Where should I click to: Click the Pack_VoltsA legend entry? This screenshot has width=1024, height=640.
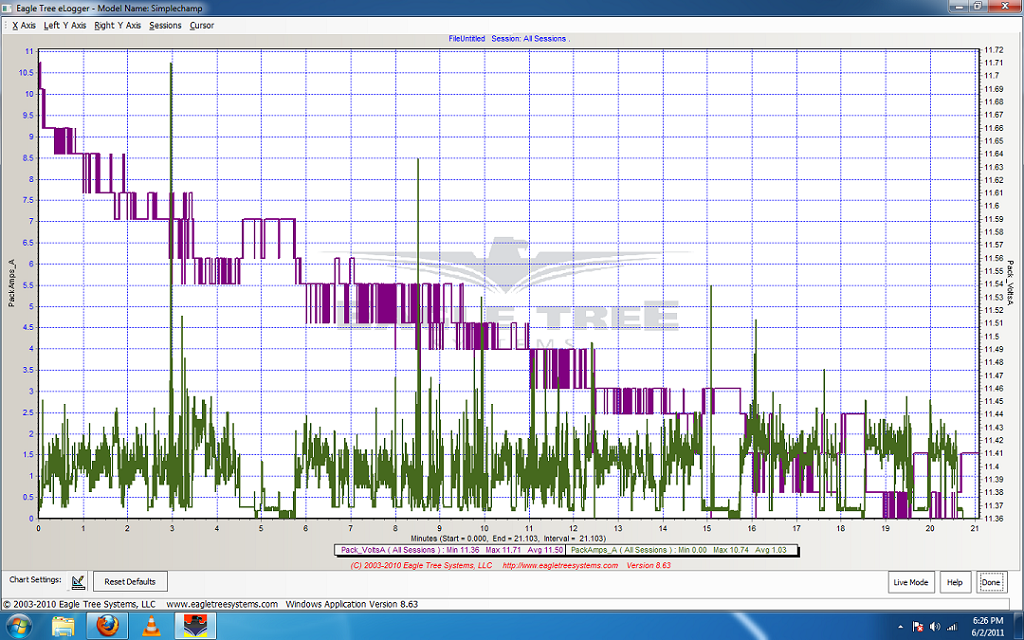pos(450,550)
